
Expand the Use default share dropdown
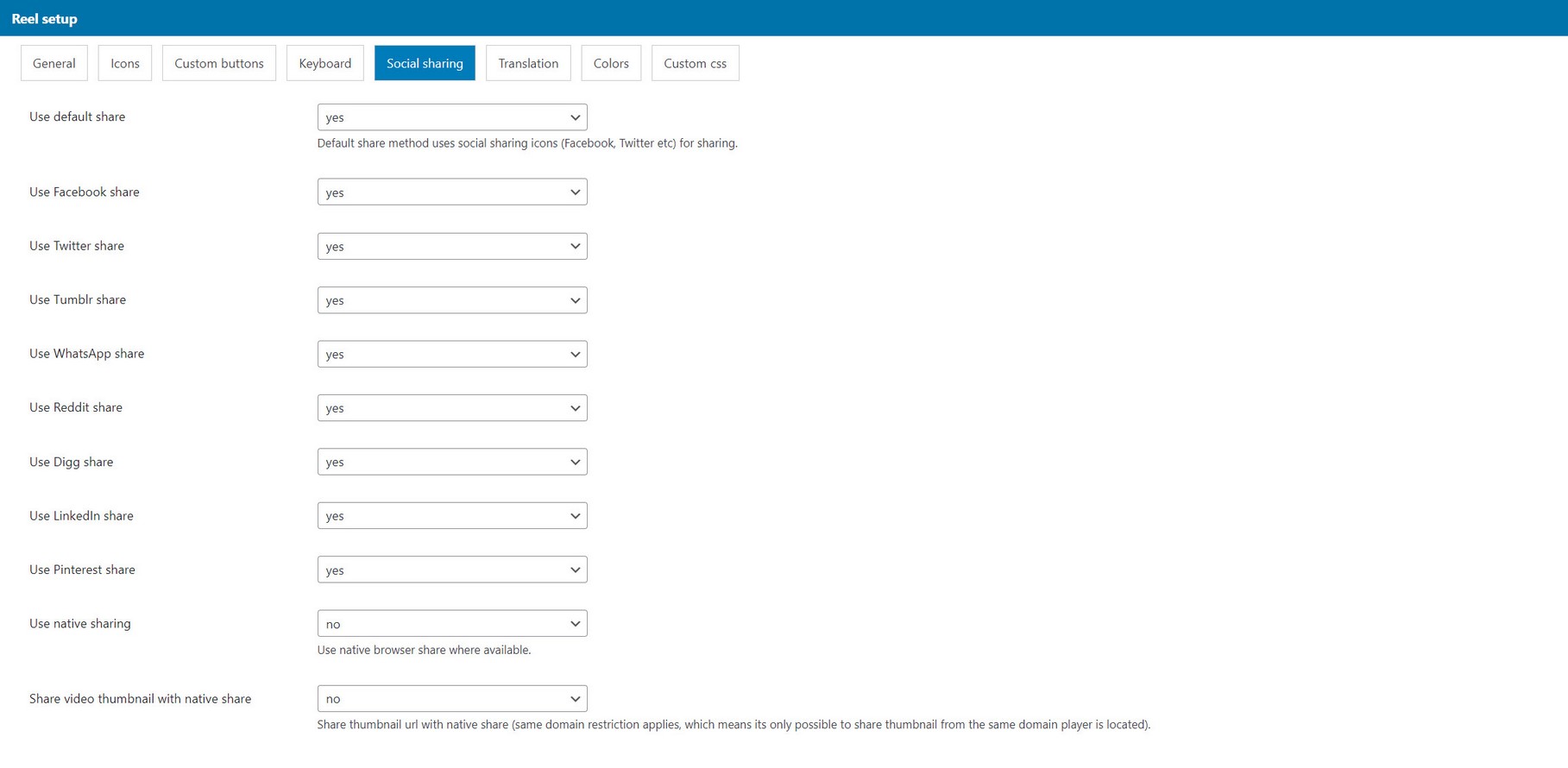point(451,117)
